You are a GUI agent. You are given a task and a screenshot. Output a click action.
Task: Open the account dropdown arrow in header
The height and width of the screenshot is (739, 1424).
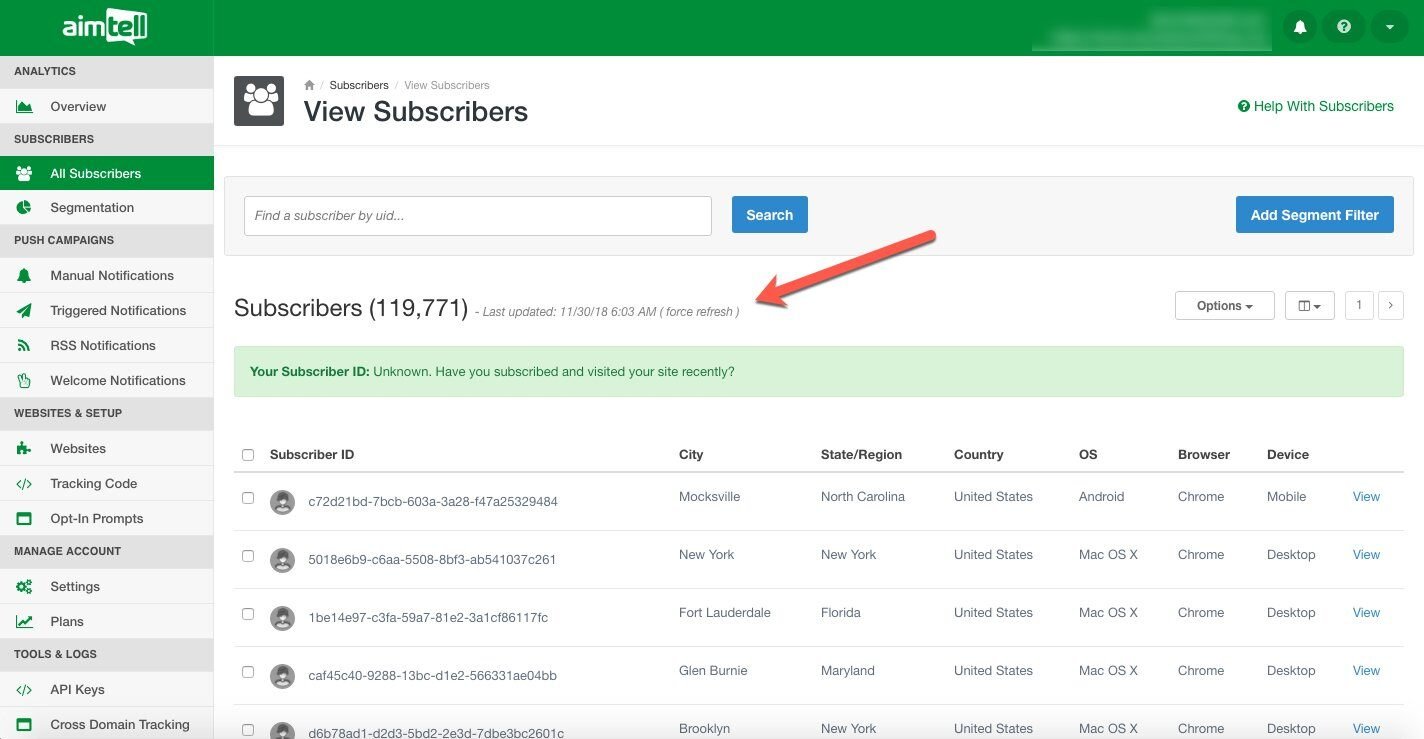coord(1389,27)
